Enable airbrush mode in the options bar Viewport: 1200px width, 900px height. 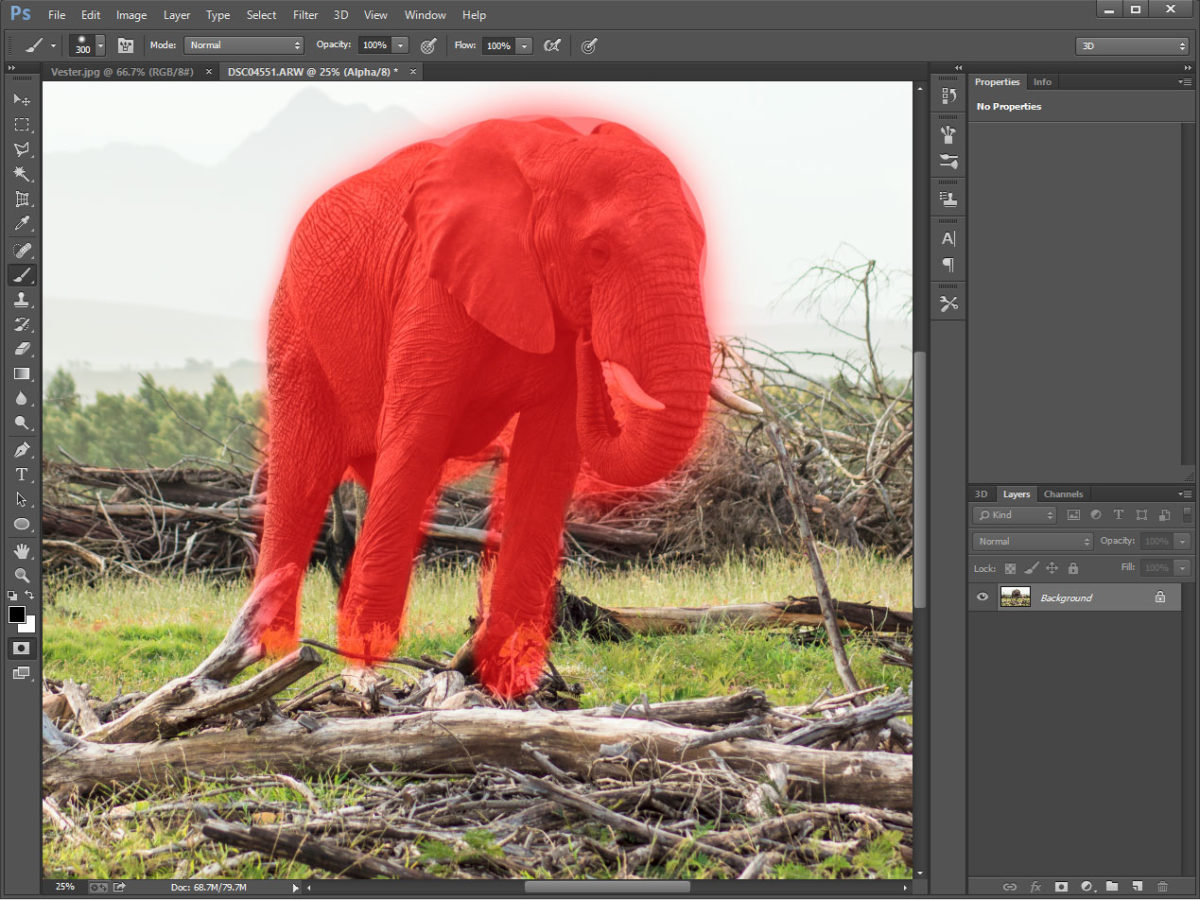point(551,45)
